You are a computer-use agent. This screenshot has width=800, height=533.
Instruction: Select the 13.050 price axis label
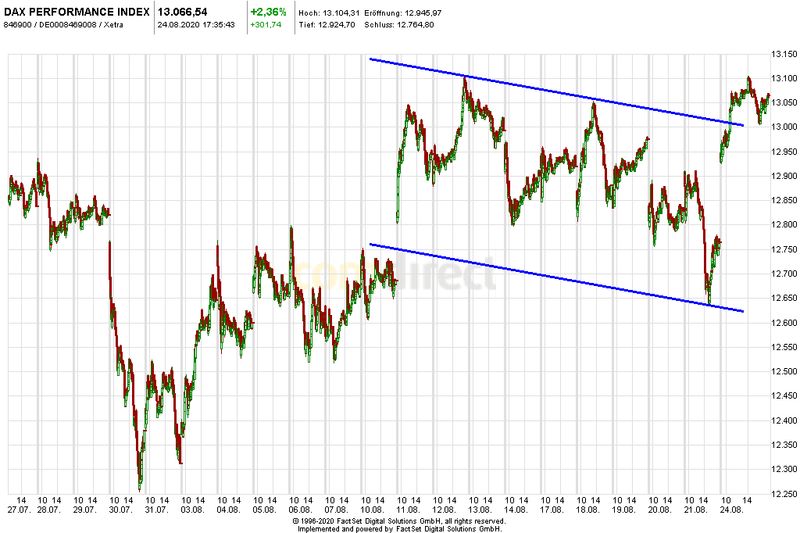pyautogui.click(x=784, y=103)
